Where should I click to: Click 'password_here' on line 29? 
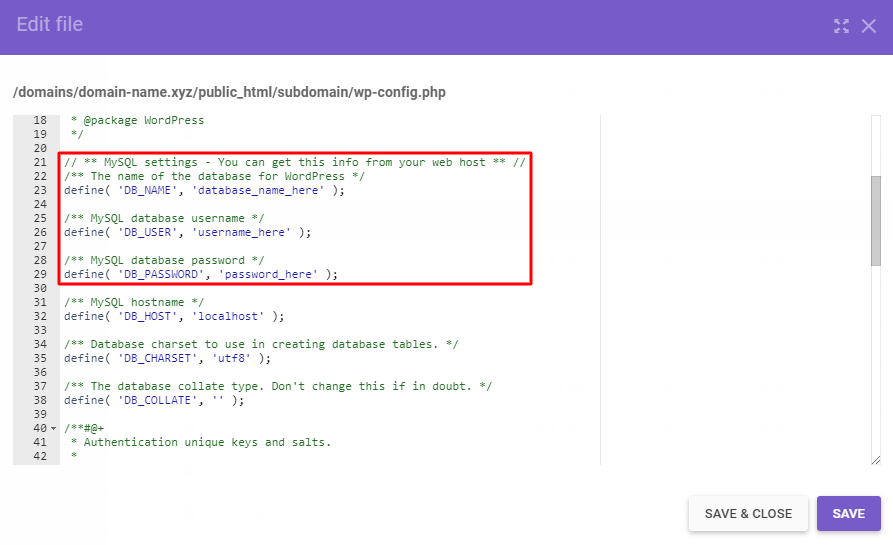click(268, 274)
